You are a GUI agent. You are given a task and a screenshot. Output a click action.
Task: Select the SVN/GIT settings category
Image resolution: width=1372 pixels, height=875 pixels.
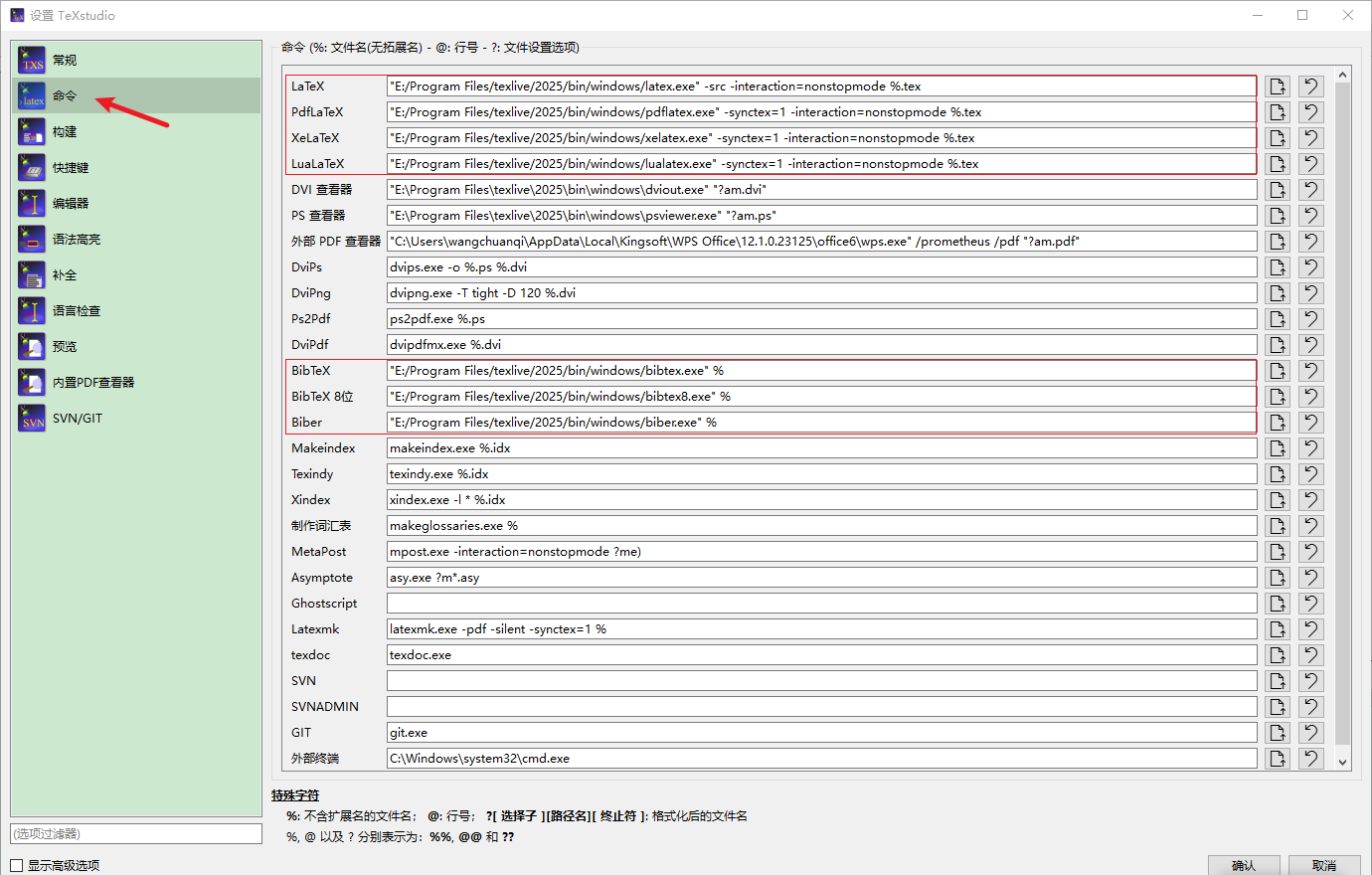(x=136, y=418)
